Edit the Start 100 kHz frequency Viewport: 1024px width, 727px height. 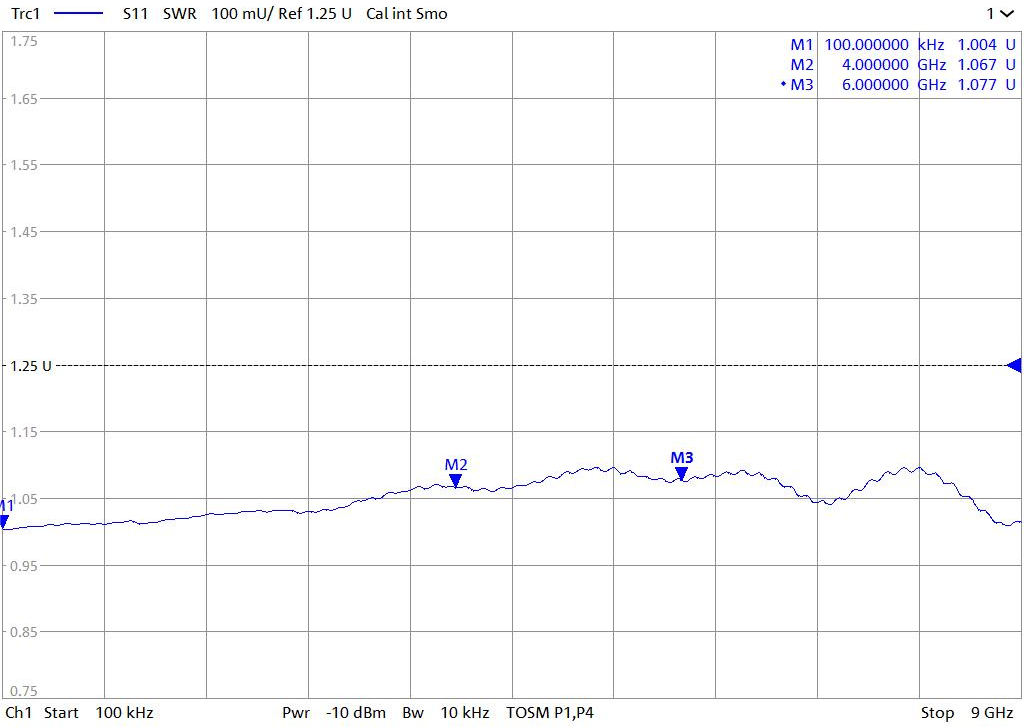98,713
